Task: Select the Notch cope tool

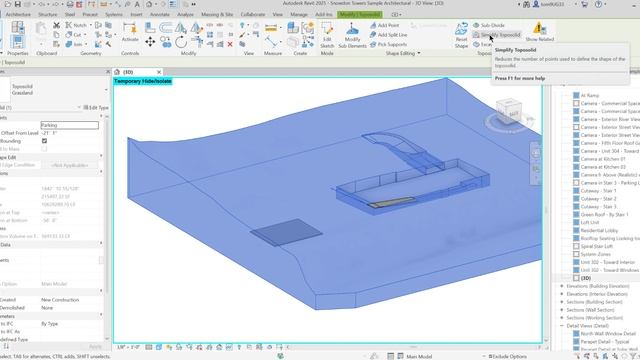Action: click(x=77, y=25)
